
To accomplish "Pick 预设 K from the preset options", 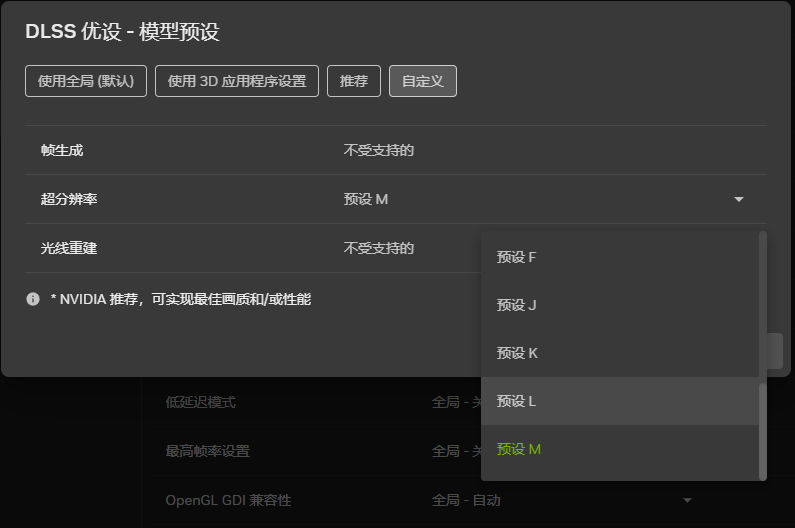I will tap(518, 353).
